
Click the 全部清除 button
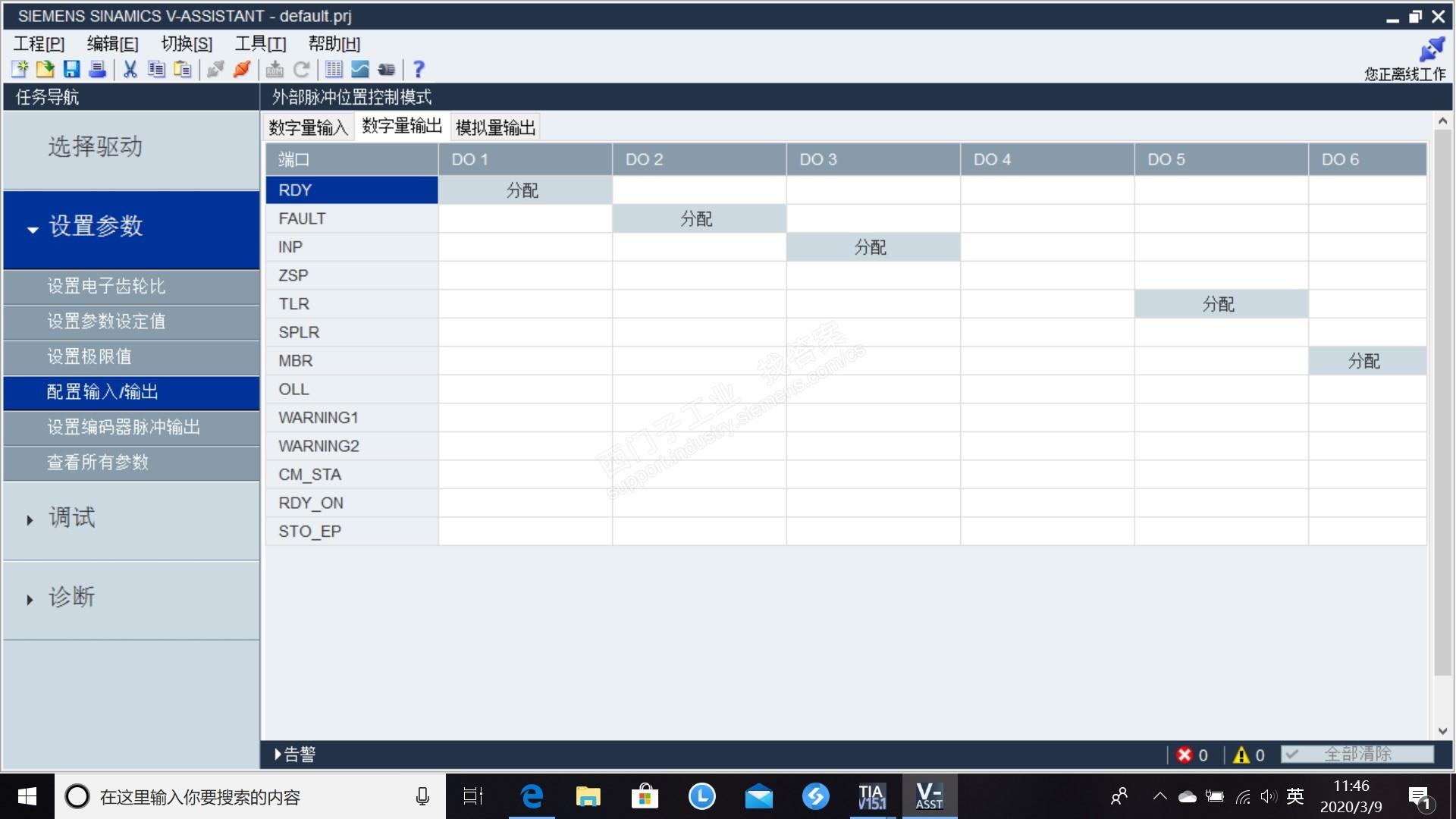coord(1357,755)
